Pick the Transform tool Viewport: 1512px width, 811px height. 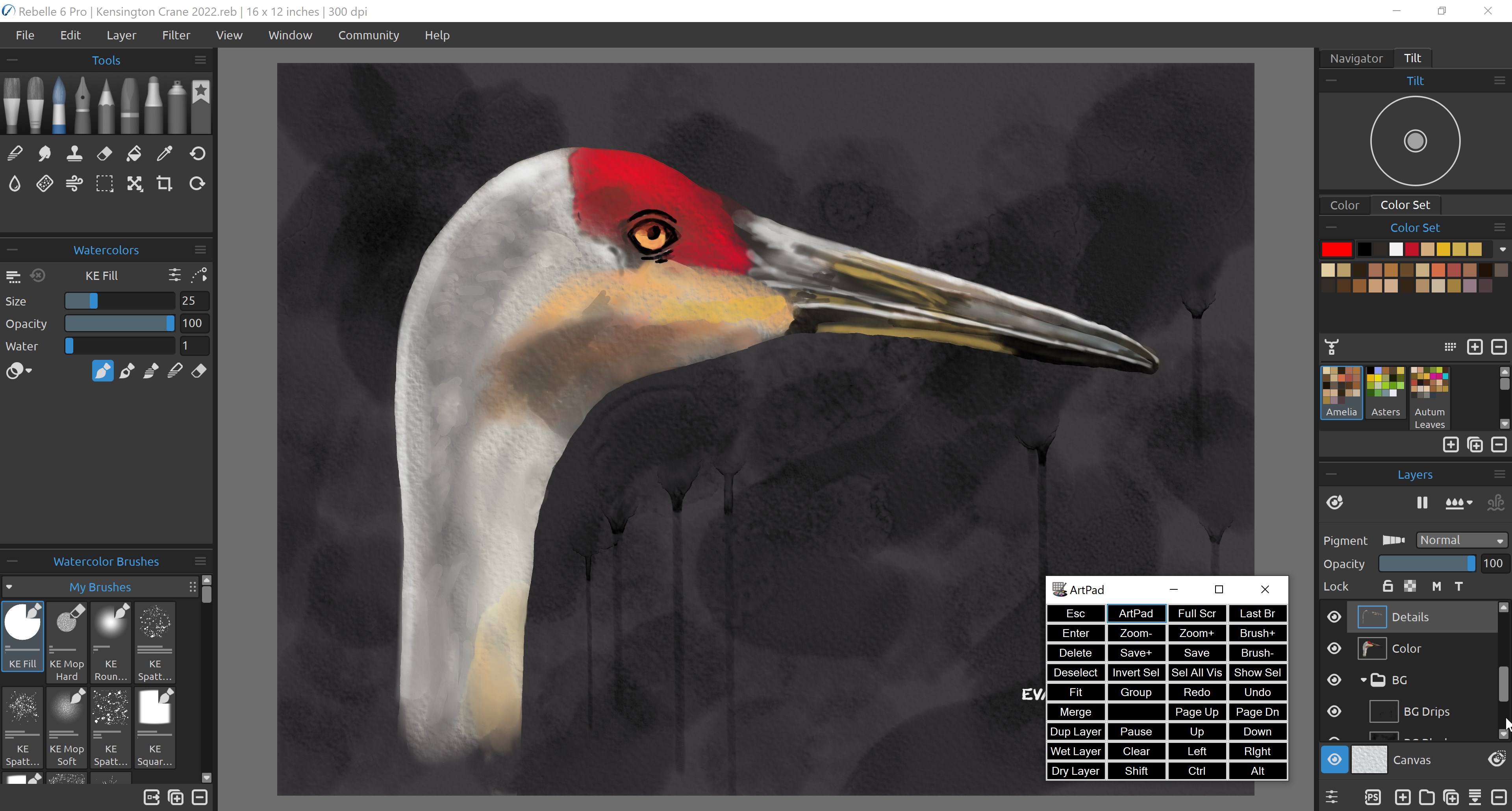click(x=134, y=184)
